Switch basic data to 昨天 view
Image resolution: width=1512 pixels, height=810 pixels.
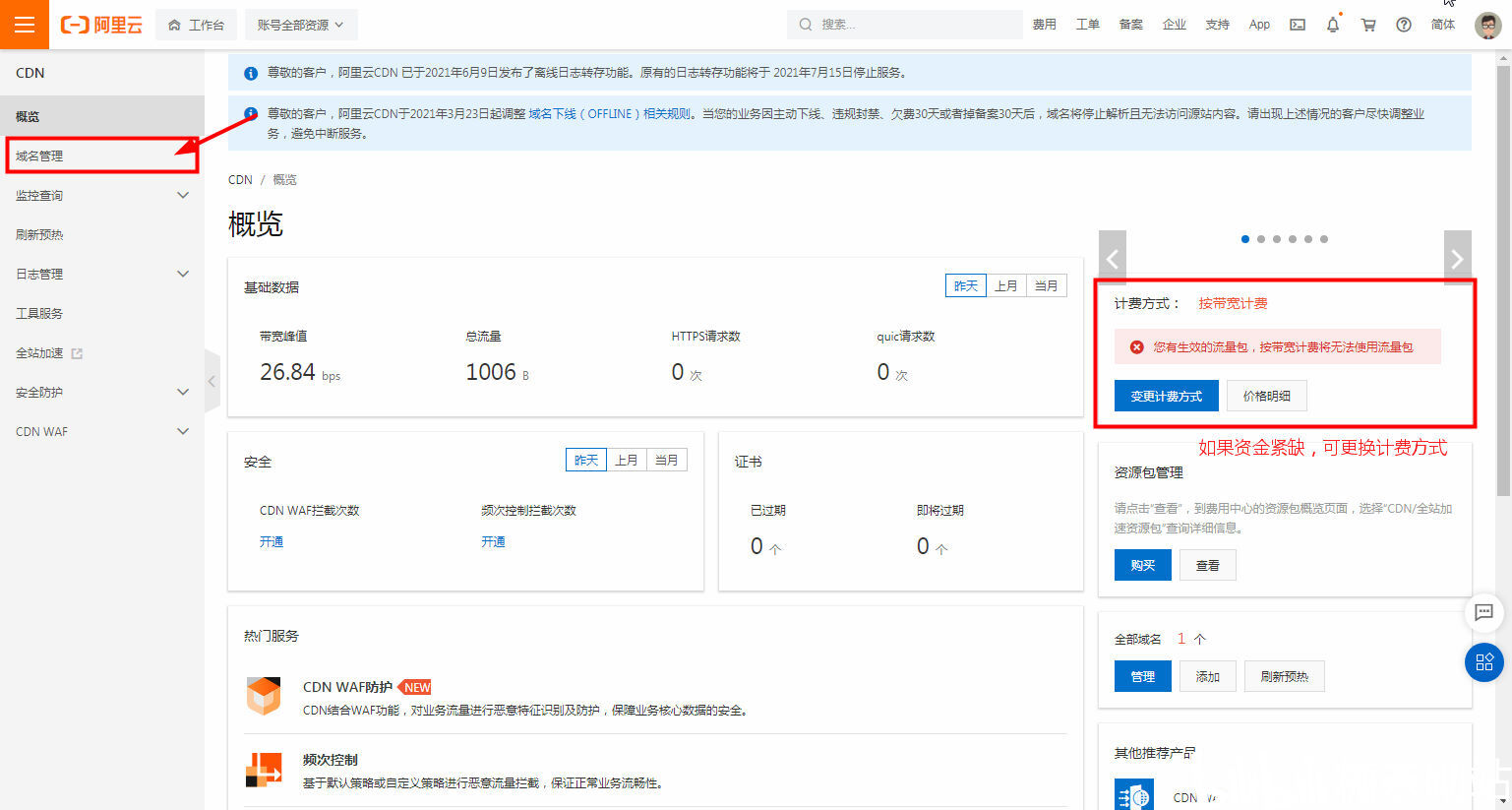pyautogui.click(x=965, y=284)
